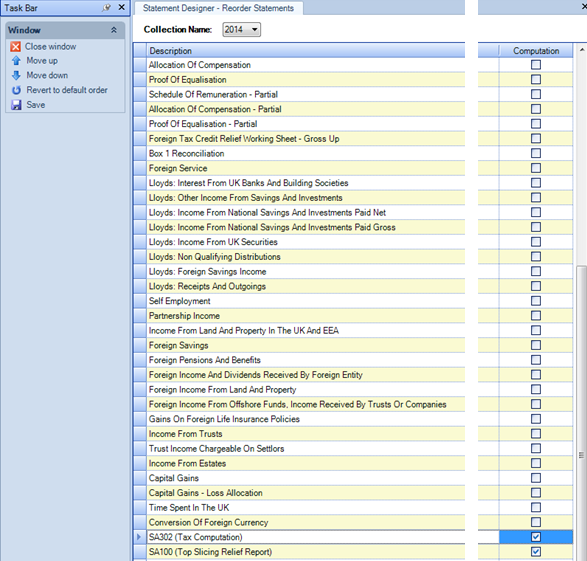587x561 pixels.
Task: Tick Computation checkbox for Foreign Service
Action: tap(536, 168)
